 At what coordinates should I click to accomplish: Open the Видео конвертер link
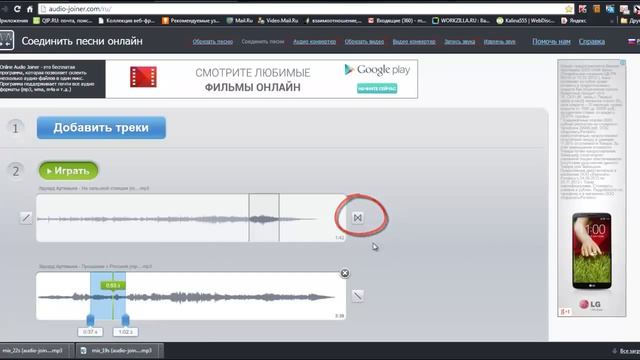click(x=414, y=42)
